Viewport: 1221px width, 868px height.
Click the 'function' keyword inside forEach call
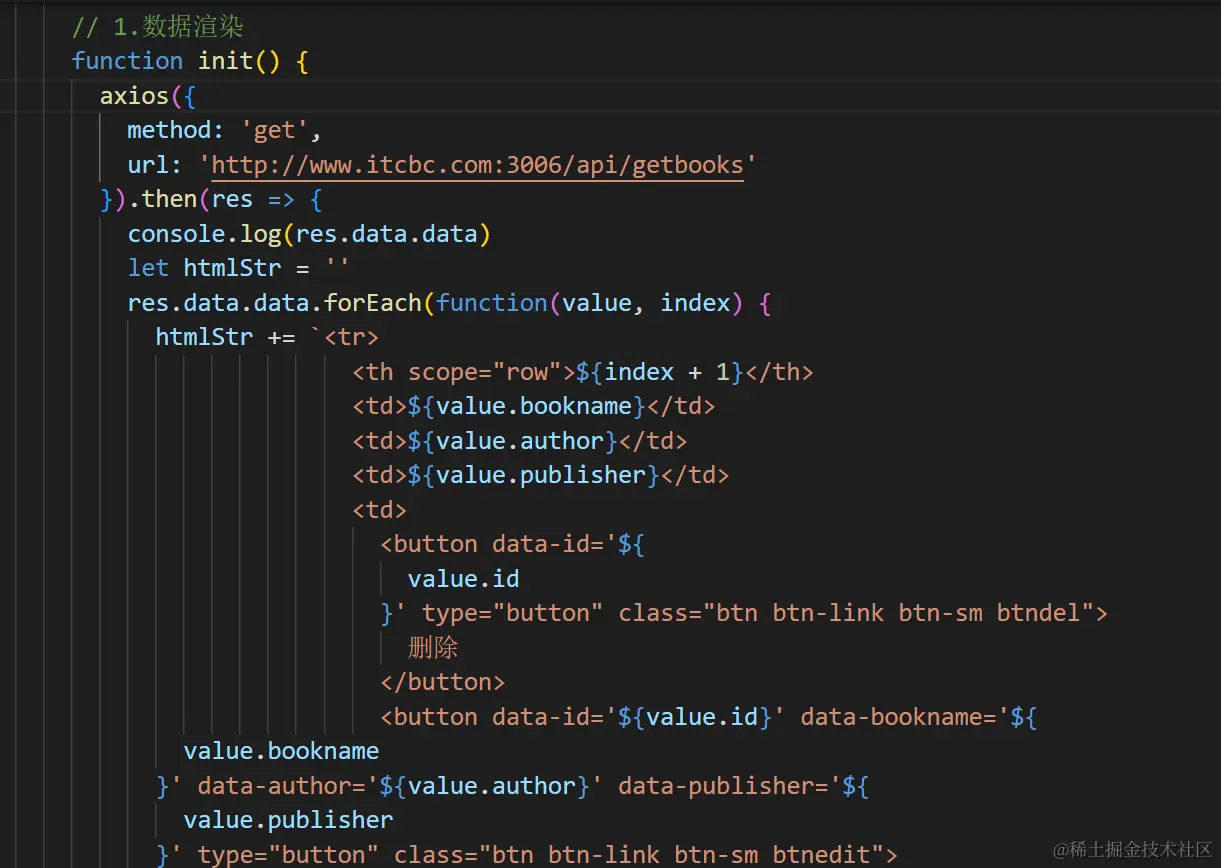coord(492,303)
